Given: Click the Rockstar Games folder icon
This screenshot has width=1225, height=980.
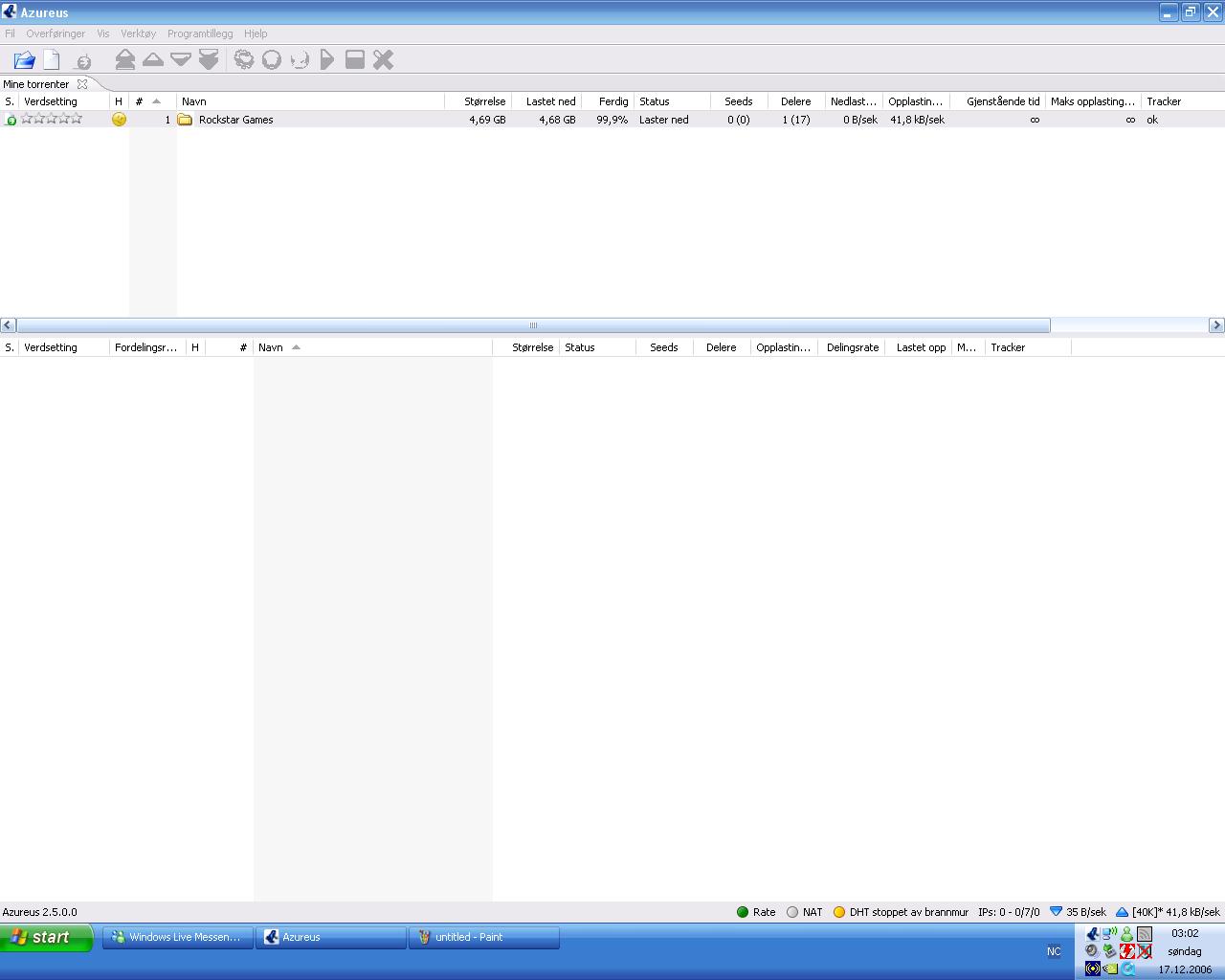Looking at the screenshot, I should coord(186,120).
